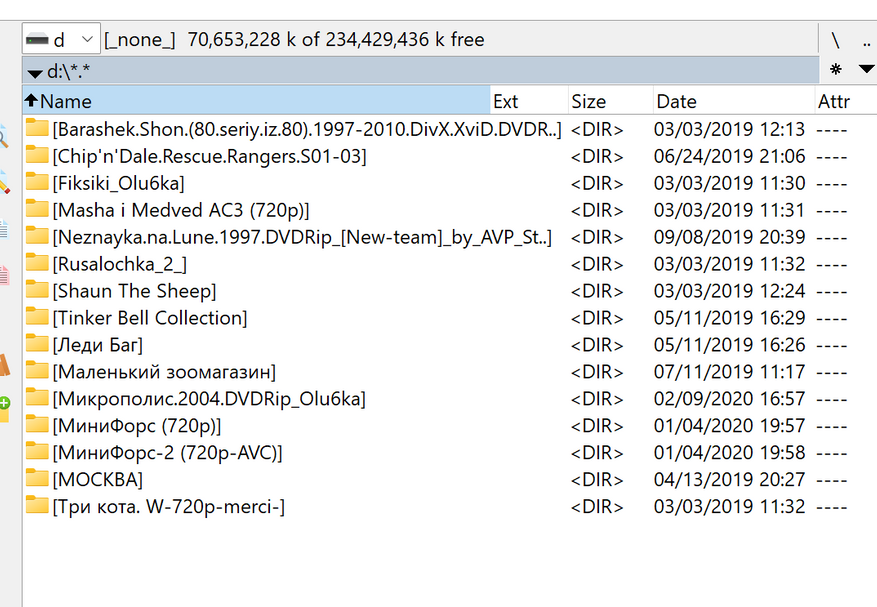Sort by the Attr column header
Viewport: 877px width, 607px height.
coord(833,101)
